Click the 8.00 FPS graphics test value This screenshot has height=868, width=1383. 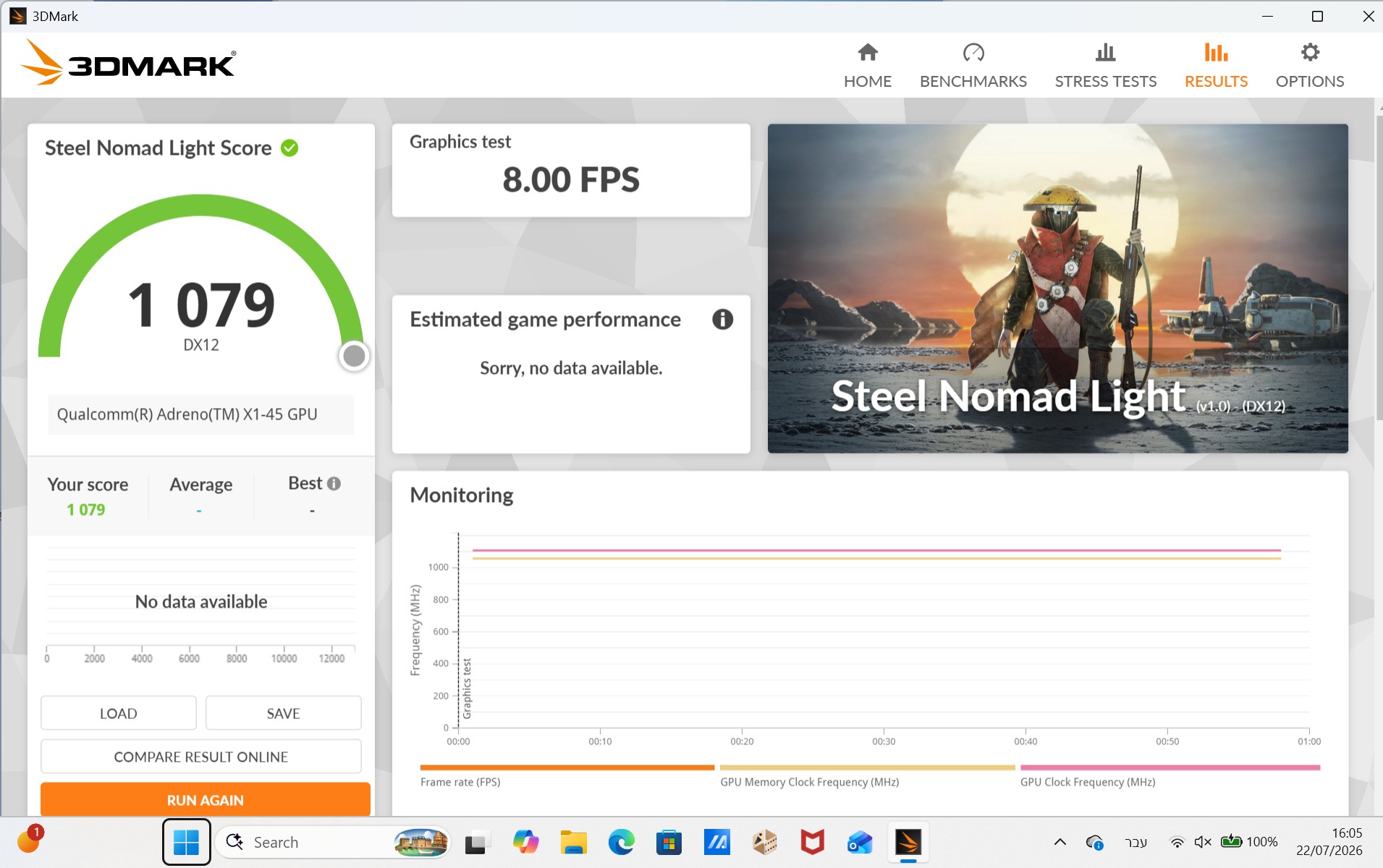(x=571, y=179)
